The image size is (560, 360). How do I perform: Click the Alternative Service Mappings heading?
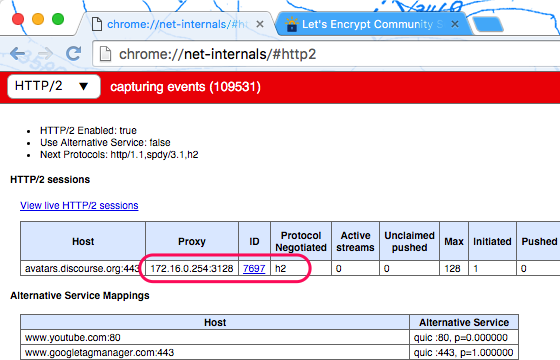coord(80,296)
